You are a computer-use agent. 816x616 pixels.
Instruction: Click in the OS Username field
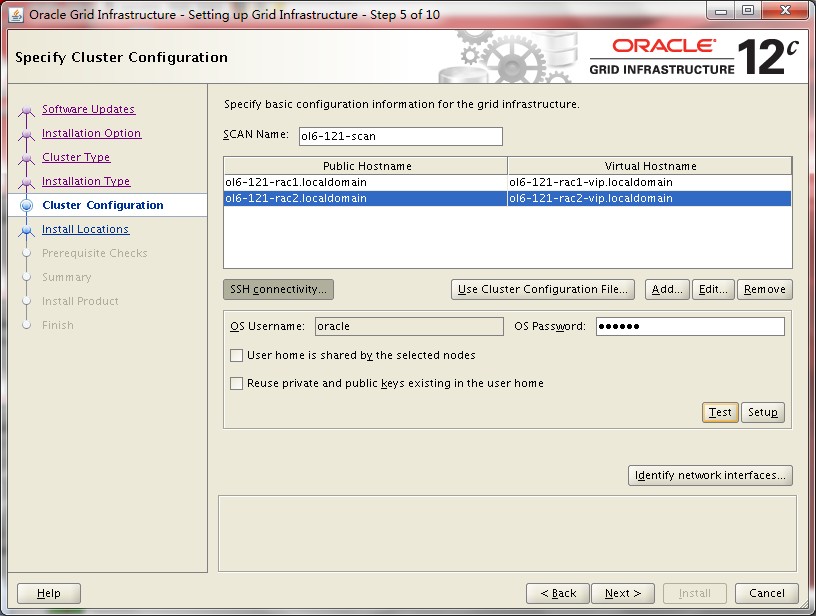409,326
